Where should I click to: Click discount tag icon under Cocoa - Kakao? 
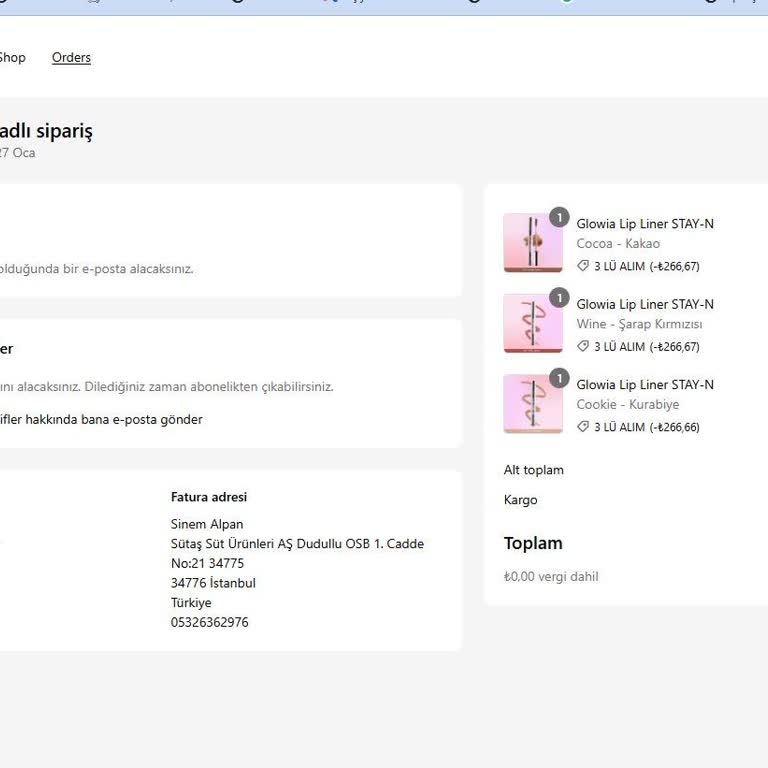coord(583,266)
